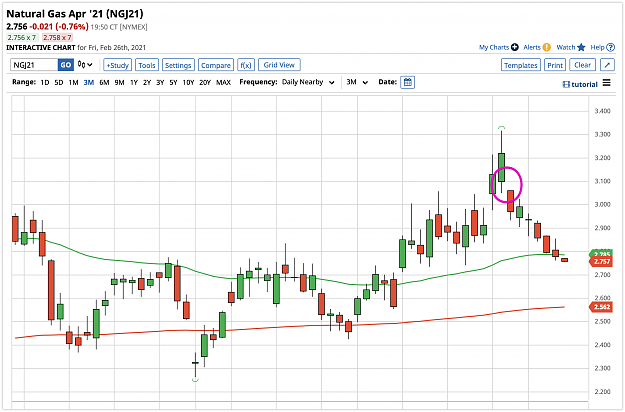Open the Watch link

tap(566, 47)
